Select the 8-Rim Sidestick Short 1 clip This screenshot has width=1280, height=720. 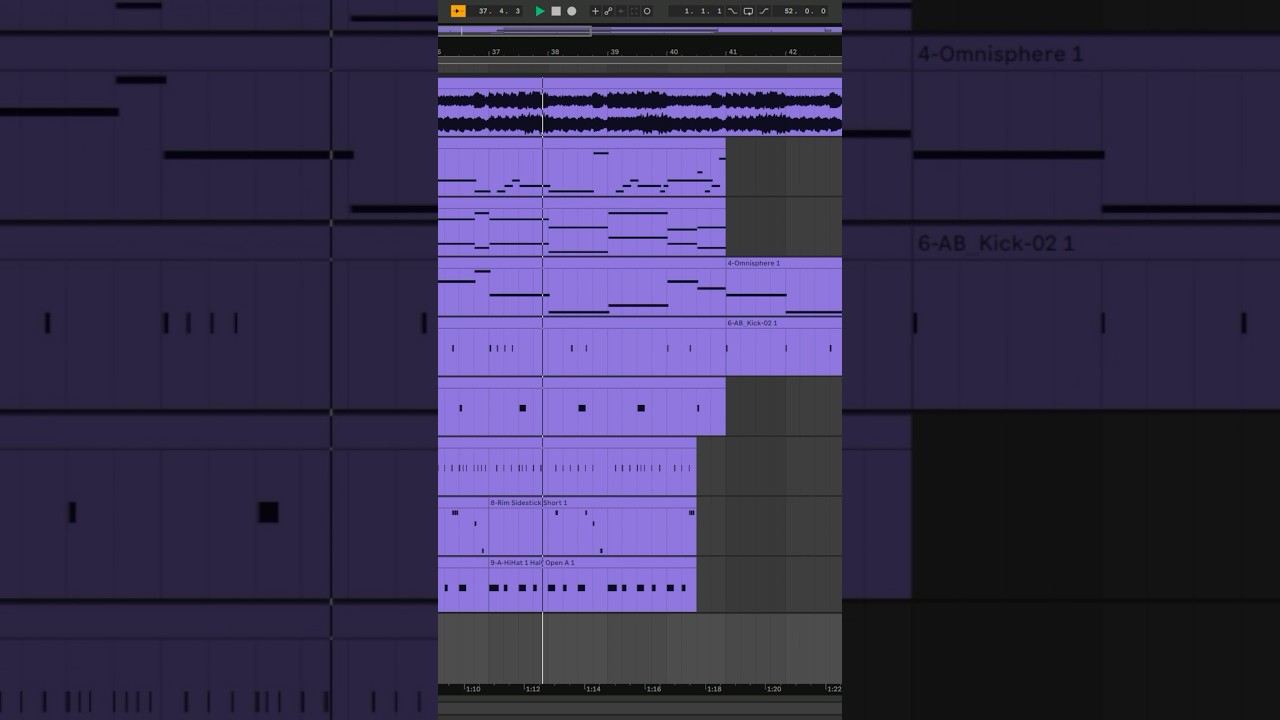[592, 527]
